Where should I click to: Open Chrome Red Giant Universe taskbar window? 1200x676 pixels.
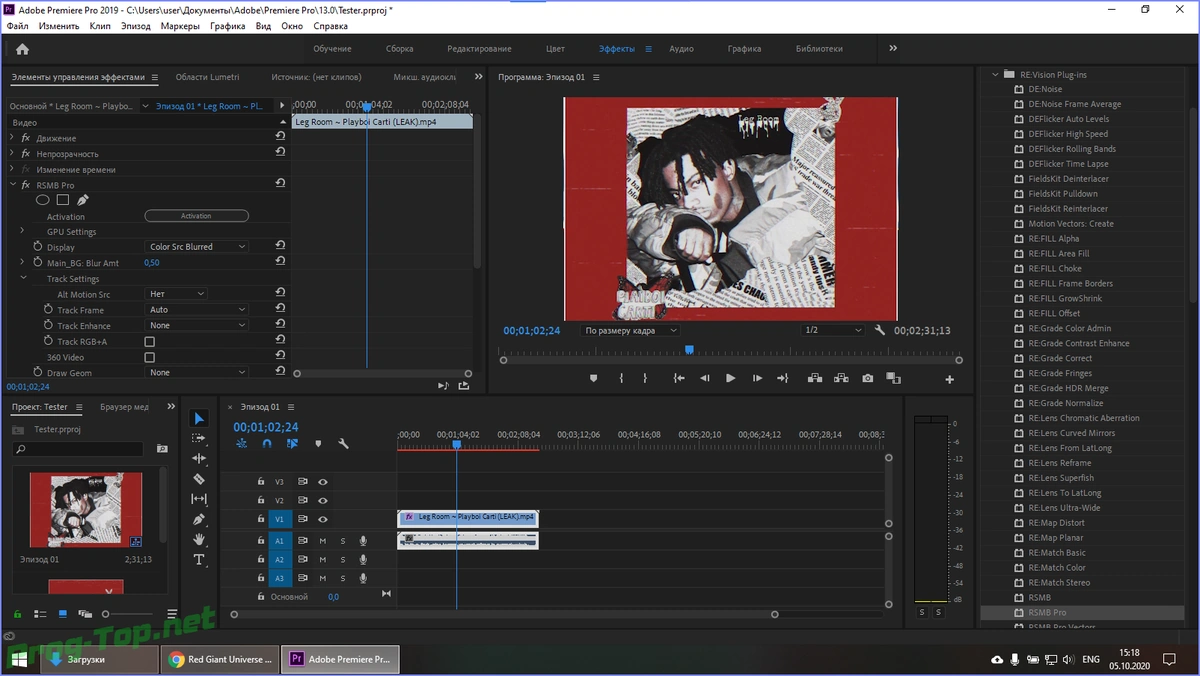click(x=220, y=659)
